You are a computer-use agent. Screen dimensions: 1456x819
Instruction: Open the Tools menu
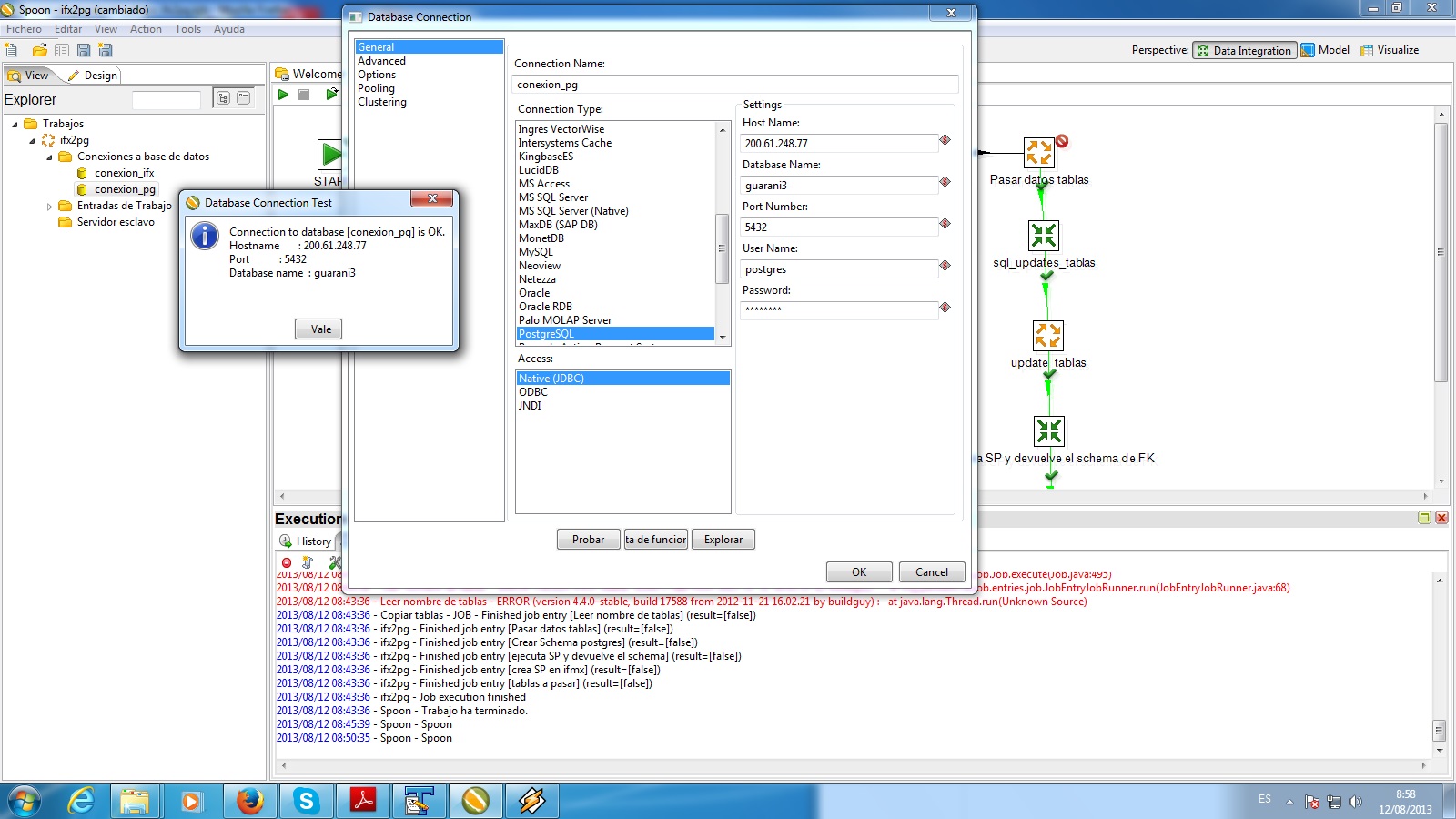[x=187, y=29]
